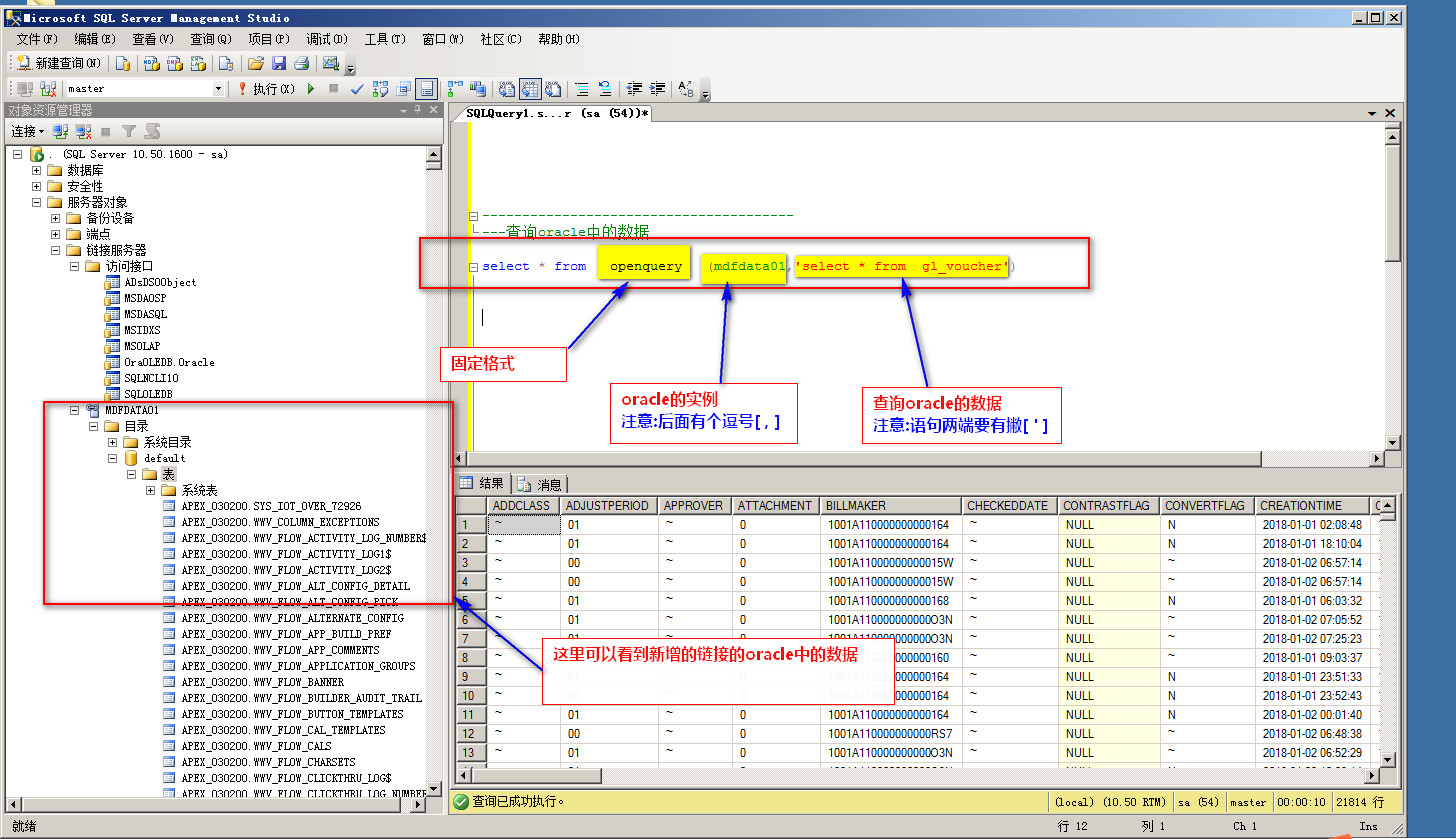Click the funnel filter icon in Object Explorer
This screenshot has height=839, width=1456.
[x=129, y=131]
